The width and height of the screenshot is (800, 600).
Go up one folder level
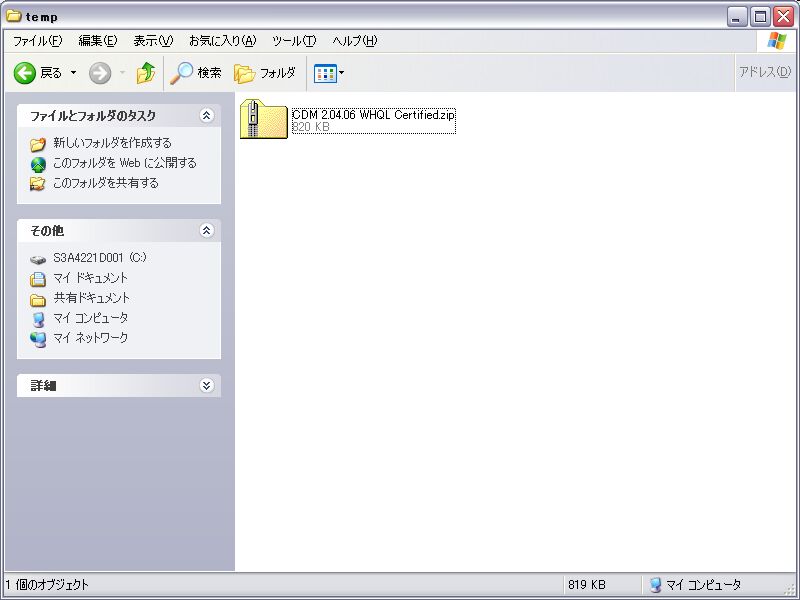[146, 73]
